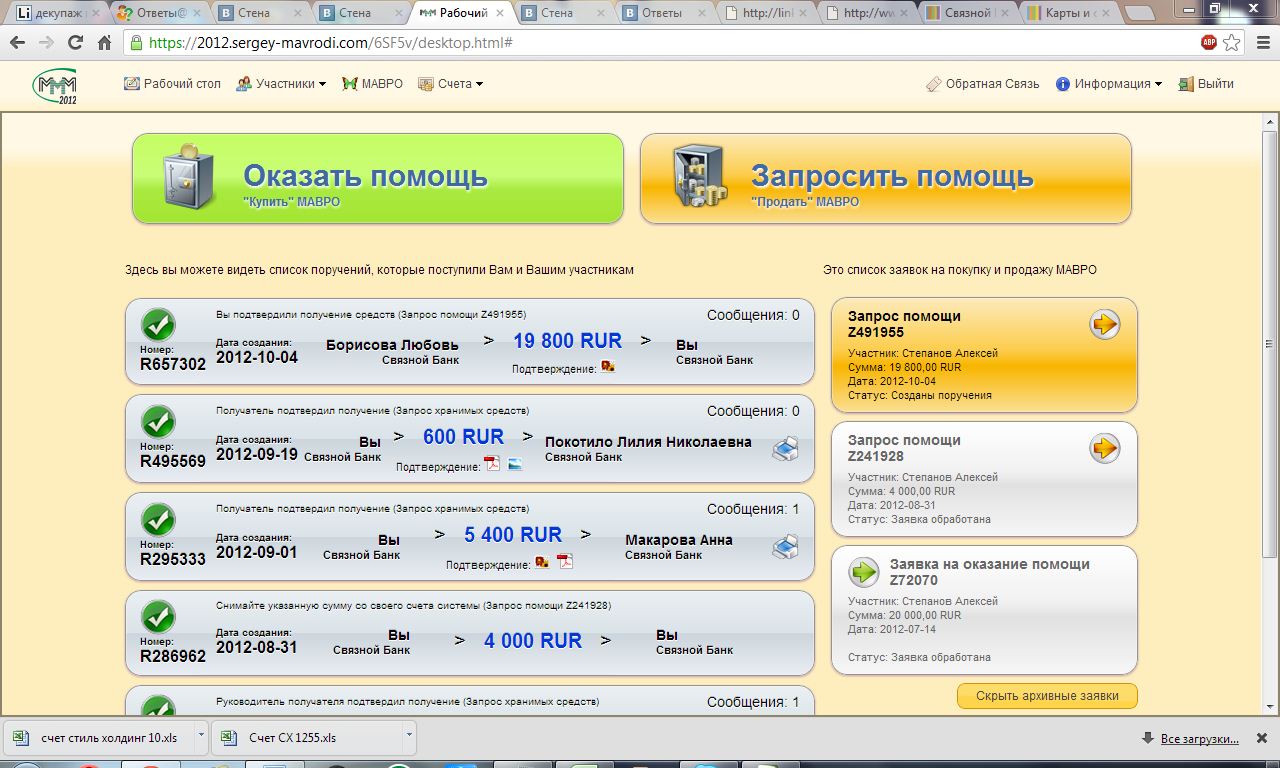The image size is (1280, 768).
Task: Click the address bar URL field
Action: point(660,43)
